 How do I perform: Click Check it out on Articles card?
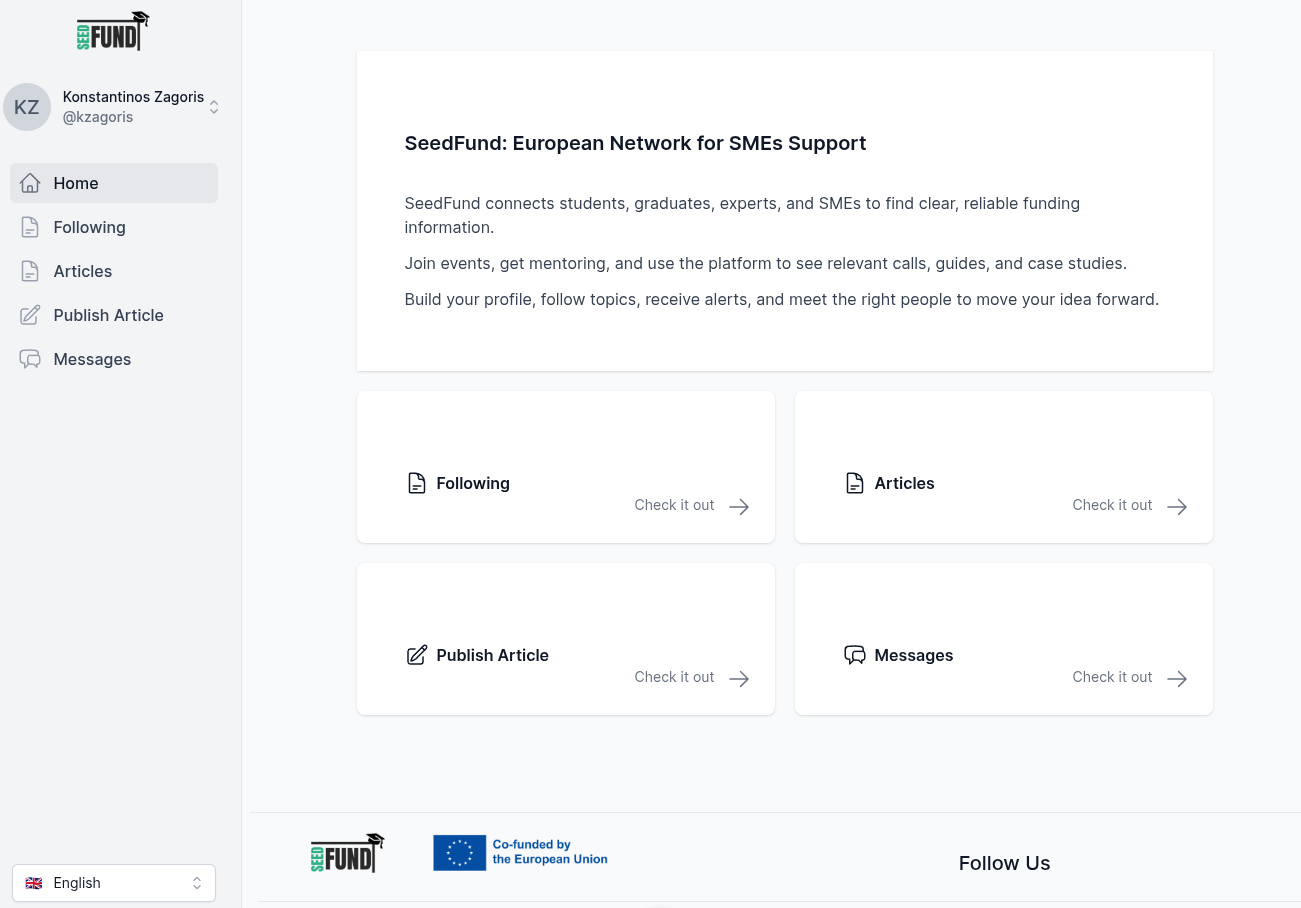pos(1112,505)
